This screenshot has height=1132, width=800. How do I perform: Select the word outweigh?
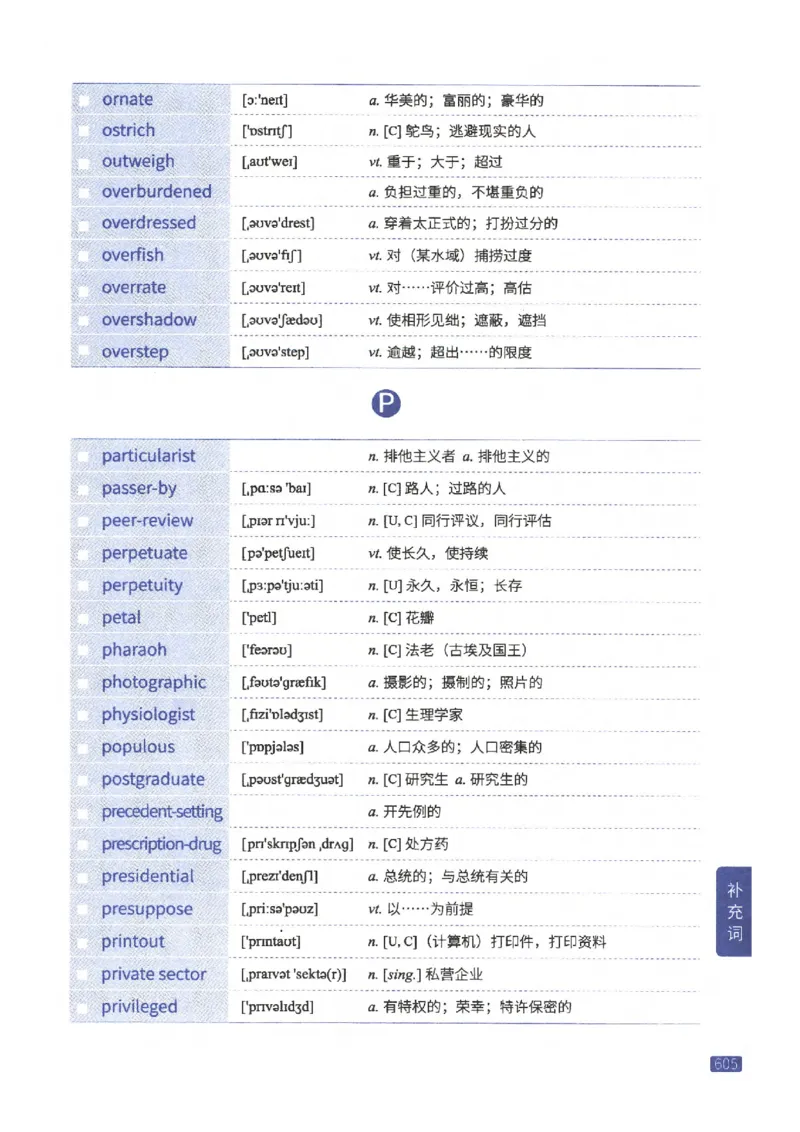coord(139,161)
